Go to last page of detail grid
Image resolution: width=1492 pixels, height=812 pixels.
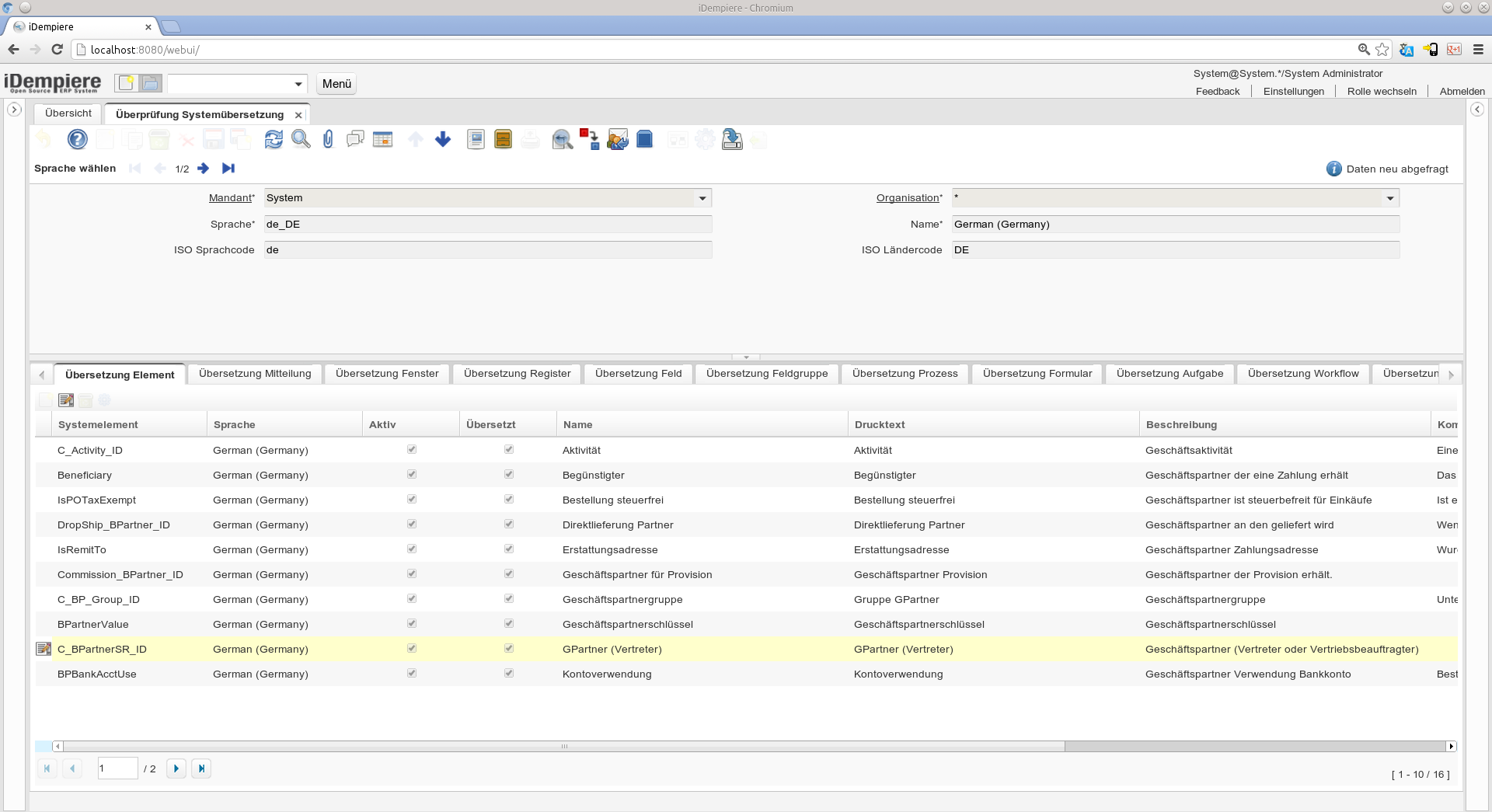pos(201,768)
